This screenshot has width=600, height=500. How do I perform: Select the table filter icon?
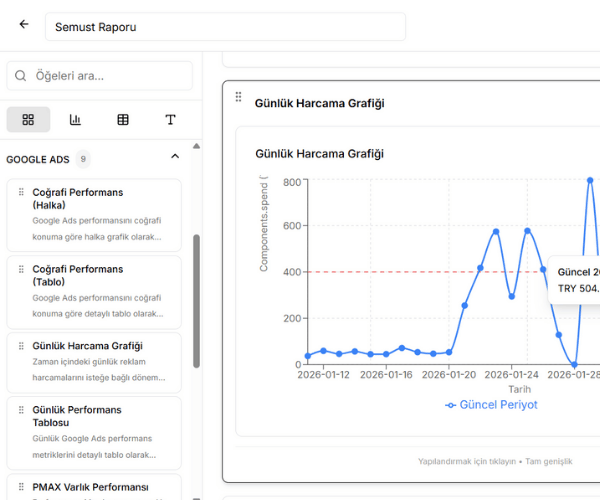pos(123,120)
